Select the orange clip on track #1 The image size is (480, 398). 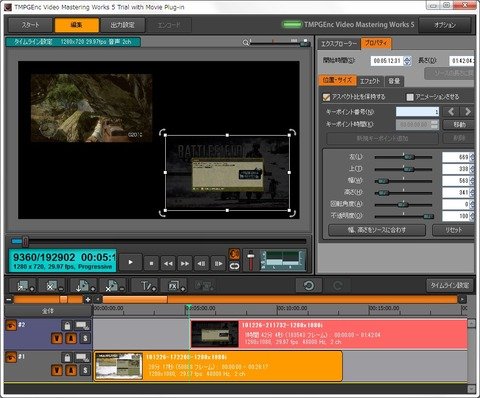pos(218,366)
